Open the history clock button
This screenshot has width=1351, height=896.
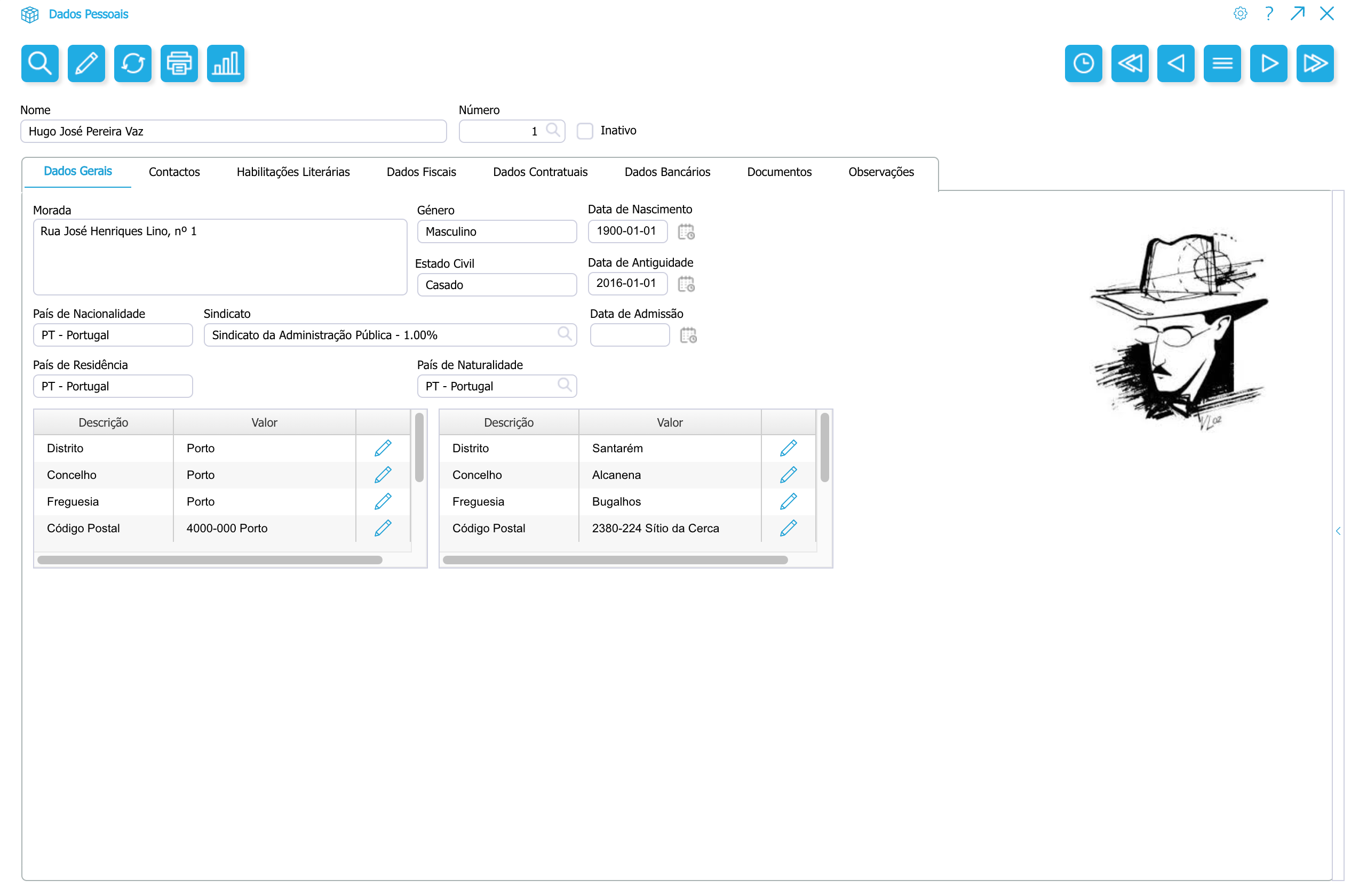(1083, 63)
